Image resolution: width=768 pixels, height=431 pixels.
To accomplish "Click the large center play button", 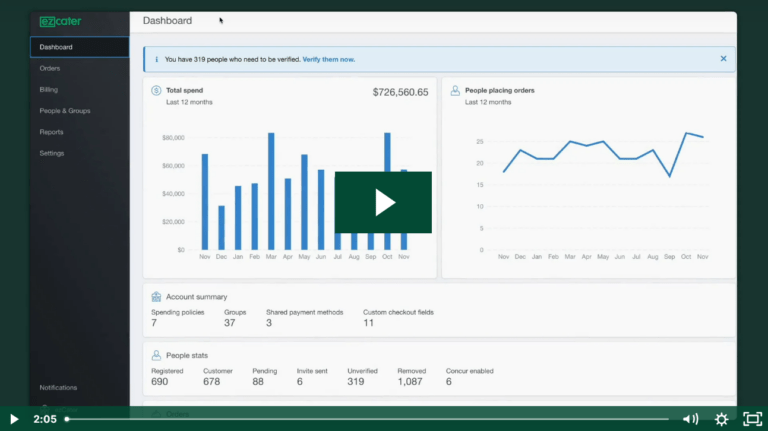I will (x=383, y=202).
